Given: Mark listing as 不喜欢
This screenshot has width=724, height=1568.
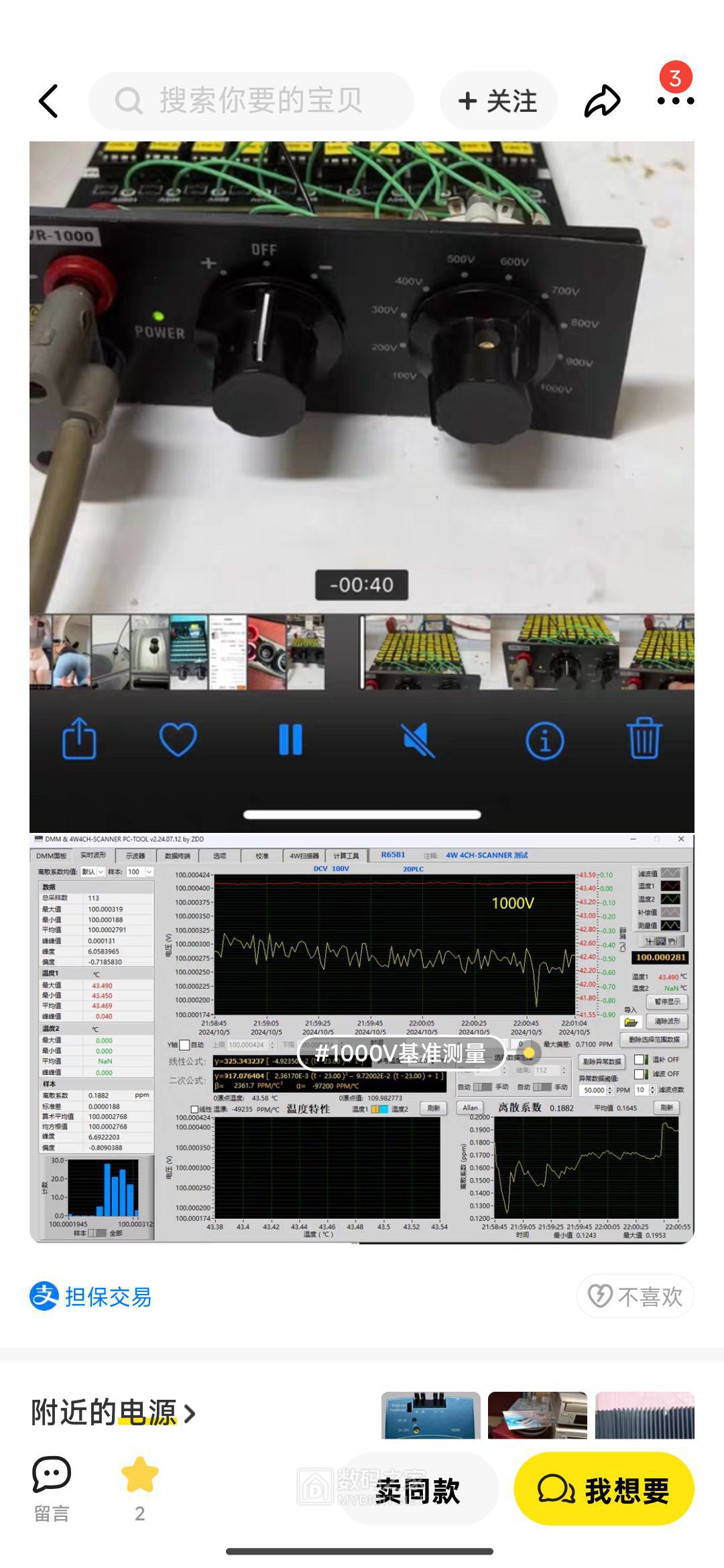Looking at the screenshot, I should [x=635, y=1297].
